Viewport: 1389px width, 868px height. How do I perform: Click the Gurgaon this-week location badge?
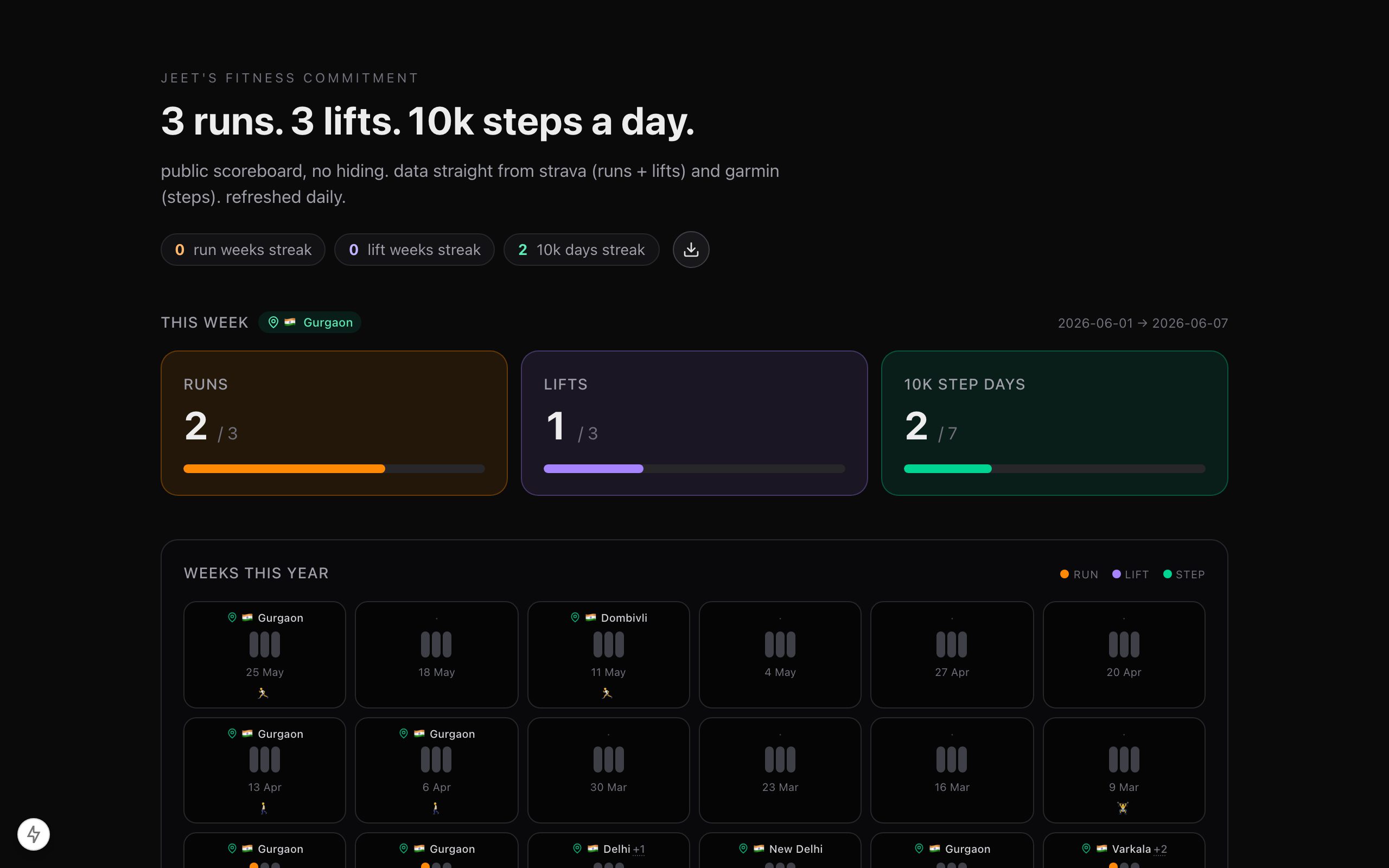(x=309, y=323)
